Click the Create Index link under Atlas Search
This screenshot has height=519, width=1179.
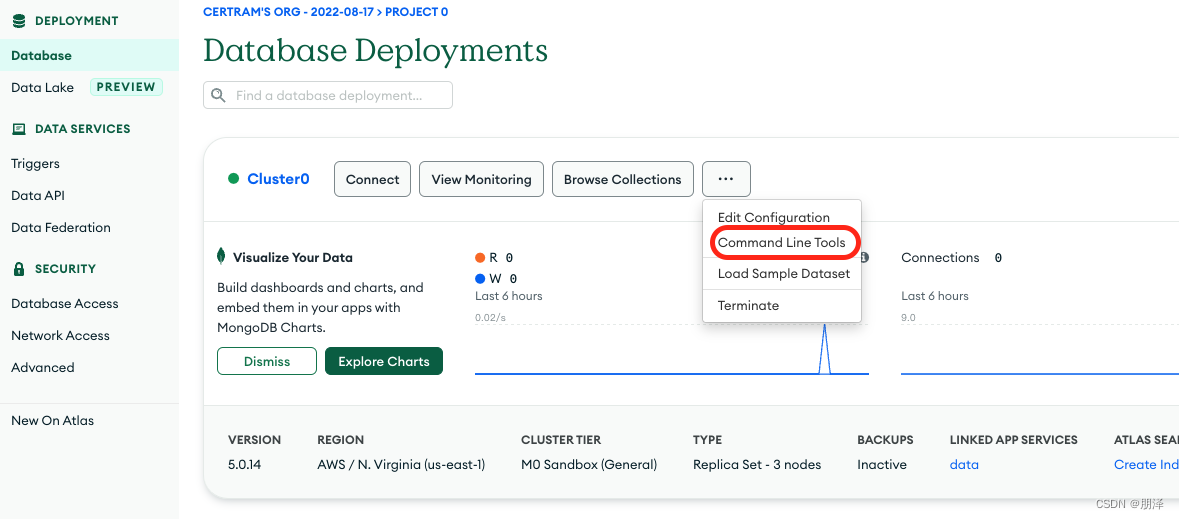click(1146, 465)
